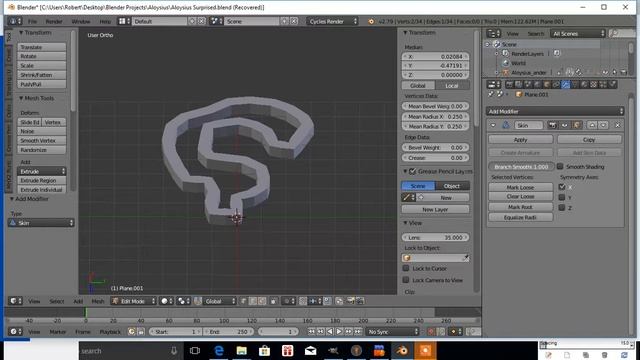Open All Scenes outliner filter dropdown

(x=578, y=33)
